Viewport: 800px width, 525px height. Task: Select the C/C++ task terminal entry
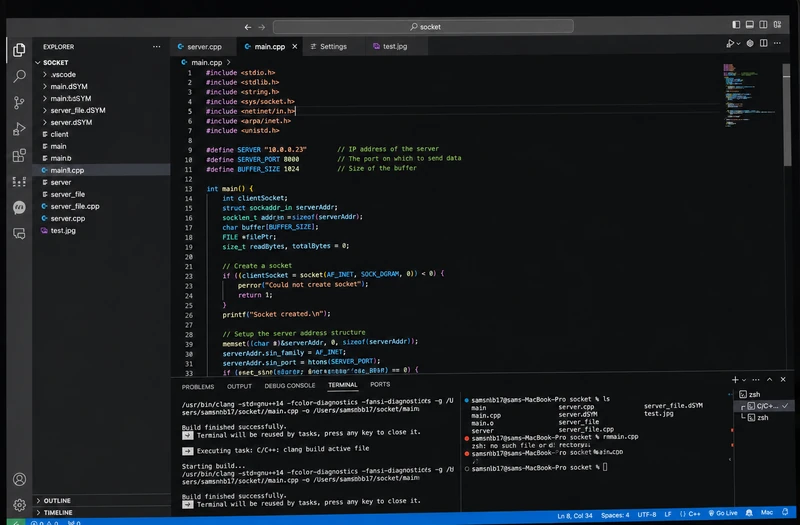[765, 406]
